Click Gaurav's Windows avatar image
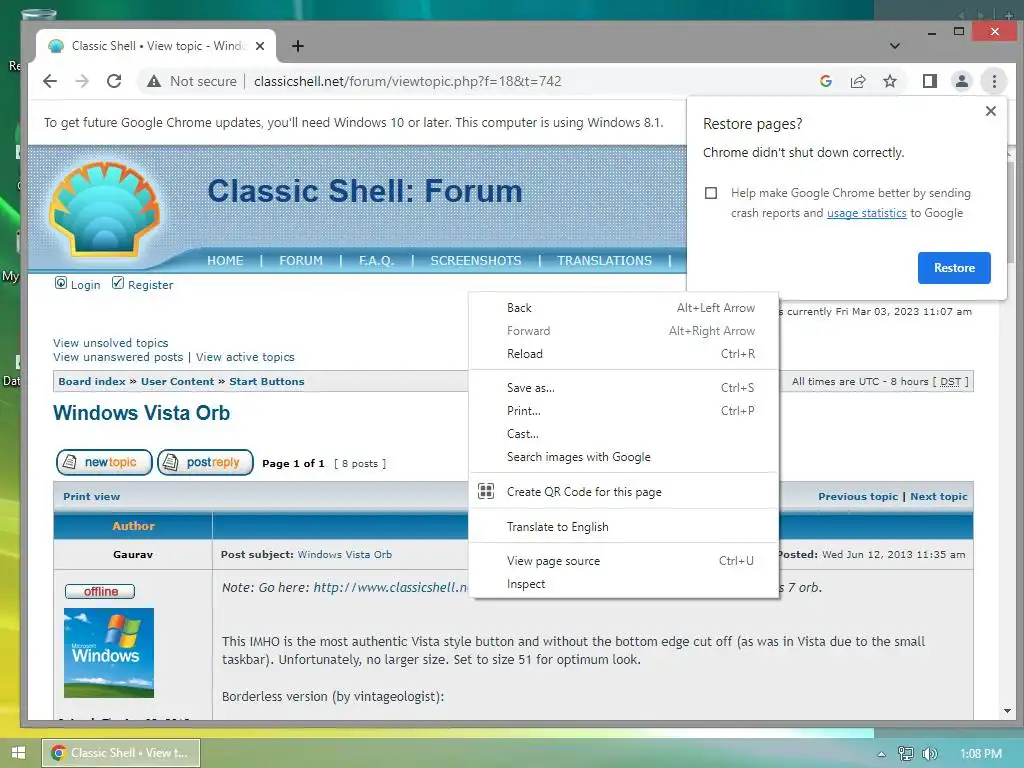The height and width of the screenshot is (768, 1024). click(108, 652)
